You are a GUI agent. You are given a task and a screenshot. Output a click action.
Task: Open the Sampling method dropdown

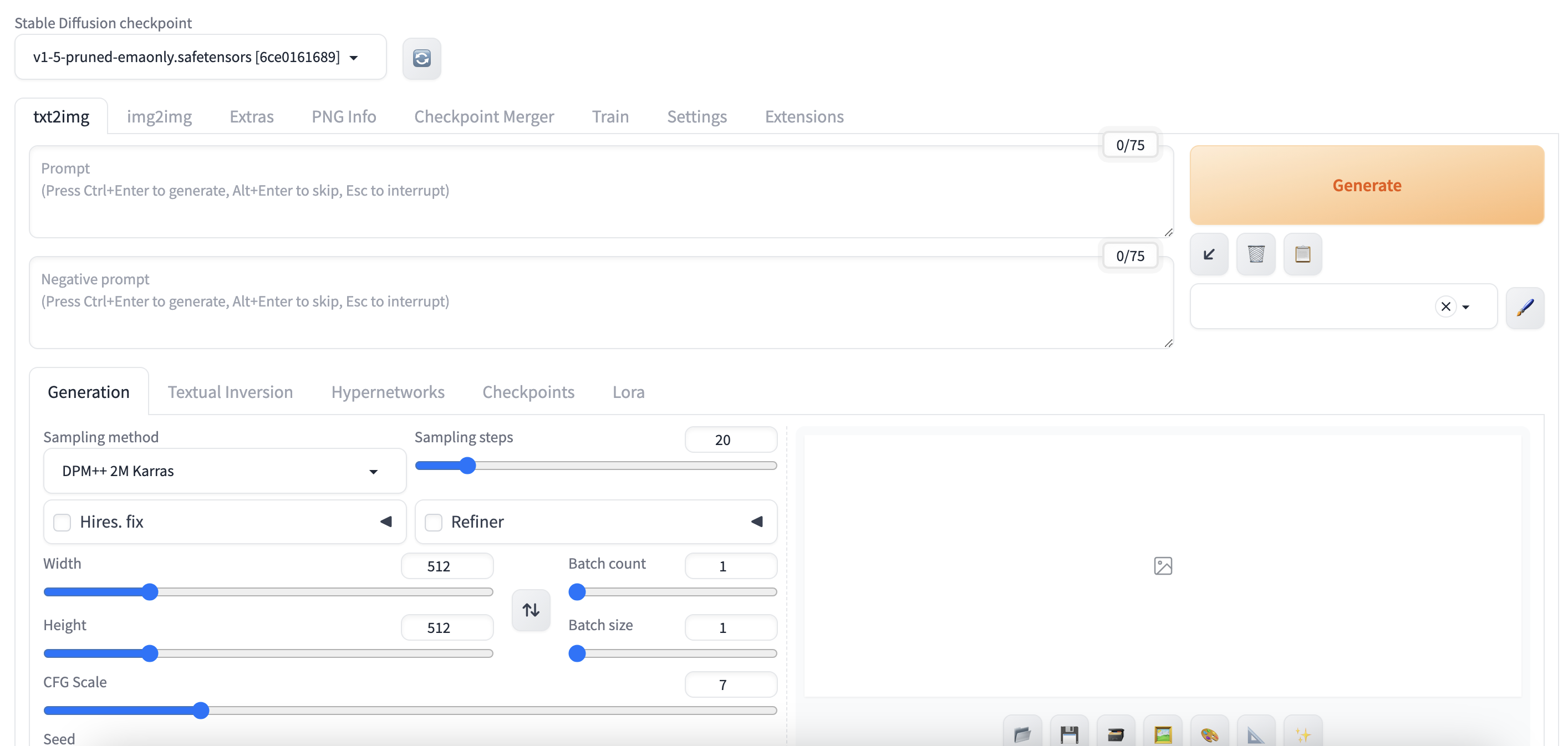point(224,471)
